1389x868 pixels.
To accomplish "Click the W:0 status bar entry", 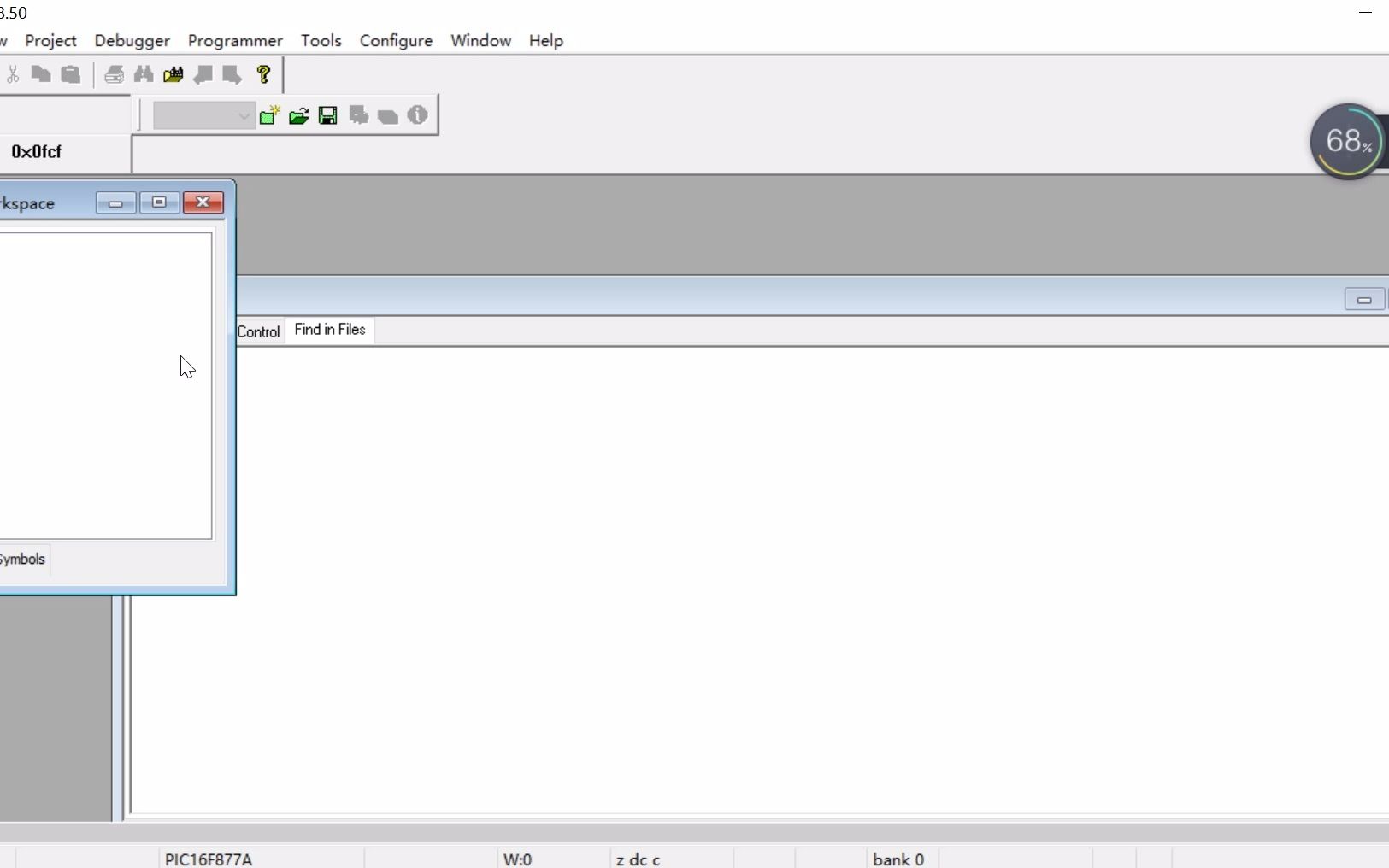I will tap(517, 859).
